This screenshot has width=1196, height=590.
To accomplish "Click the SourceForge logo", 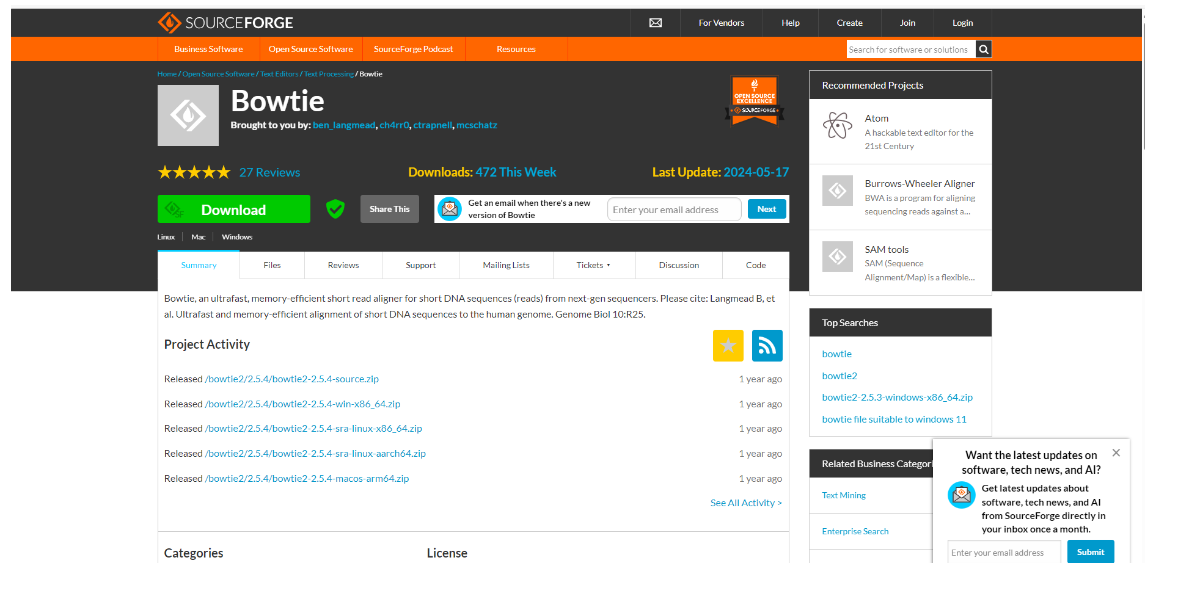I will tap(225, 22).
